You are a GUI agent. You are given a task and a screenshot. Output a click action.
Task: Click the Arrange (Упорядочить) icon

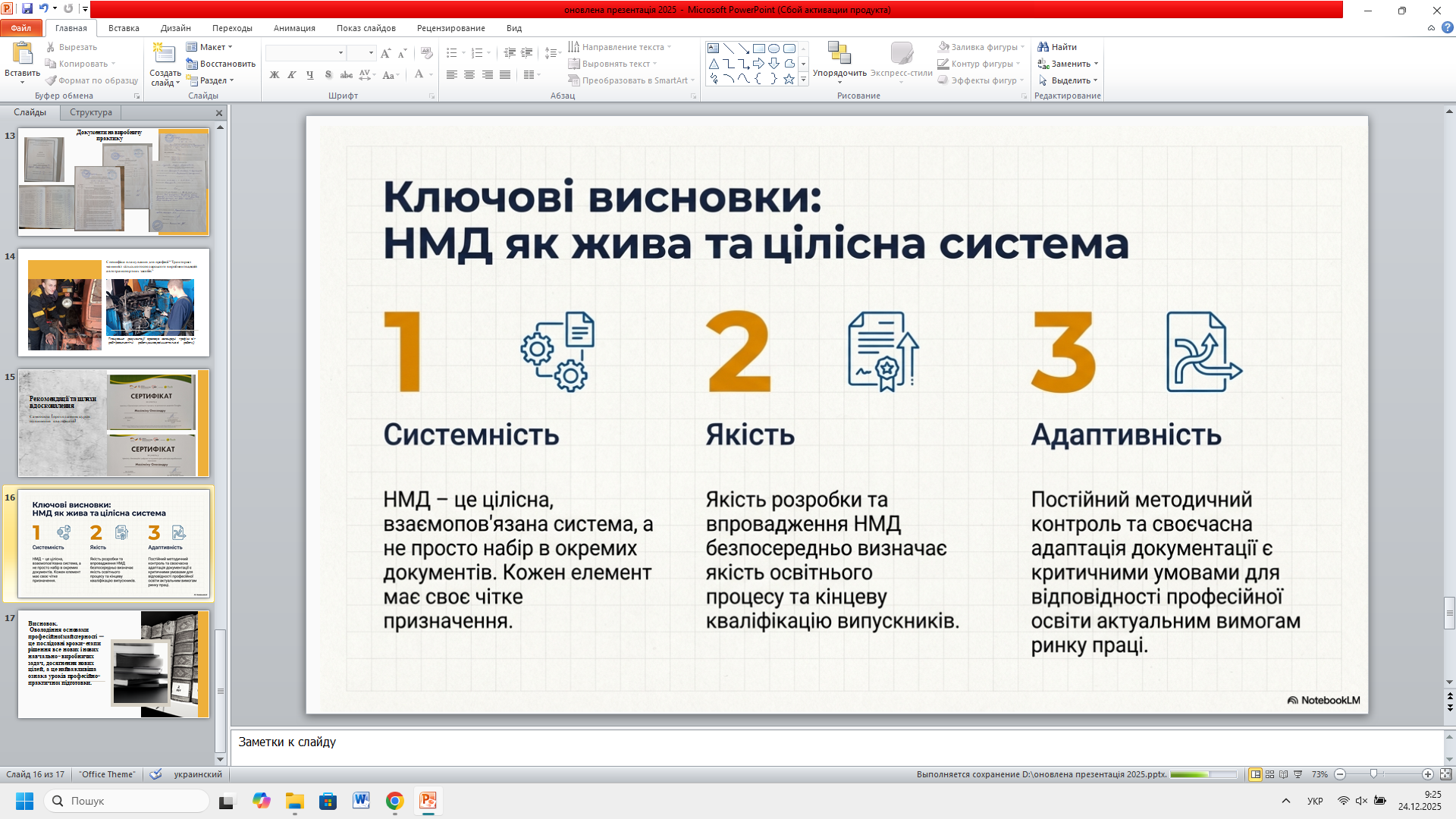click(839, 54)
